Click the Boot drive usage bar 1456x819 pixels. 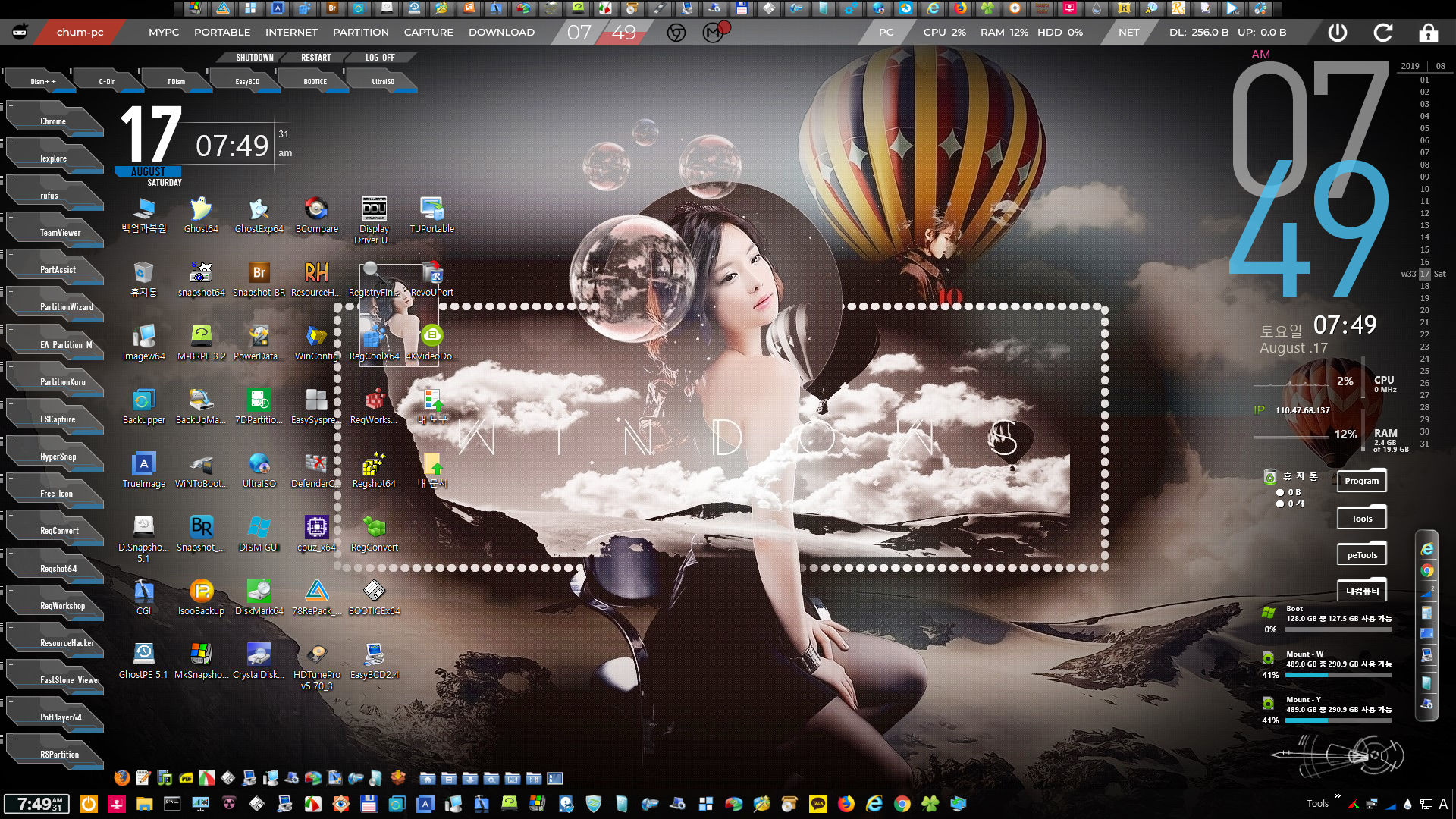(x=1338, y=629)
